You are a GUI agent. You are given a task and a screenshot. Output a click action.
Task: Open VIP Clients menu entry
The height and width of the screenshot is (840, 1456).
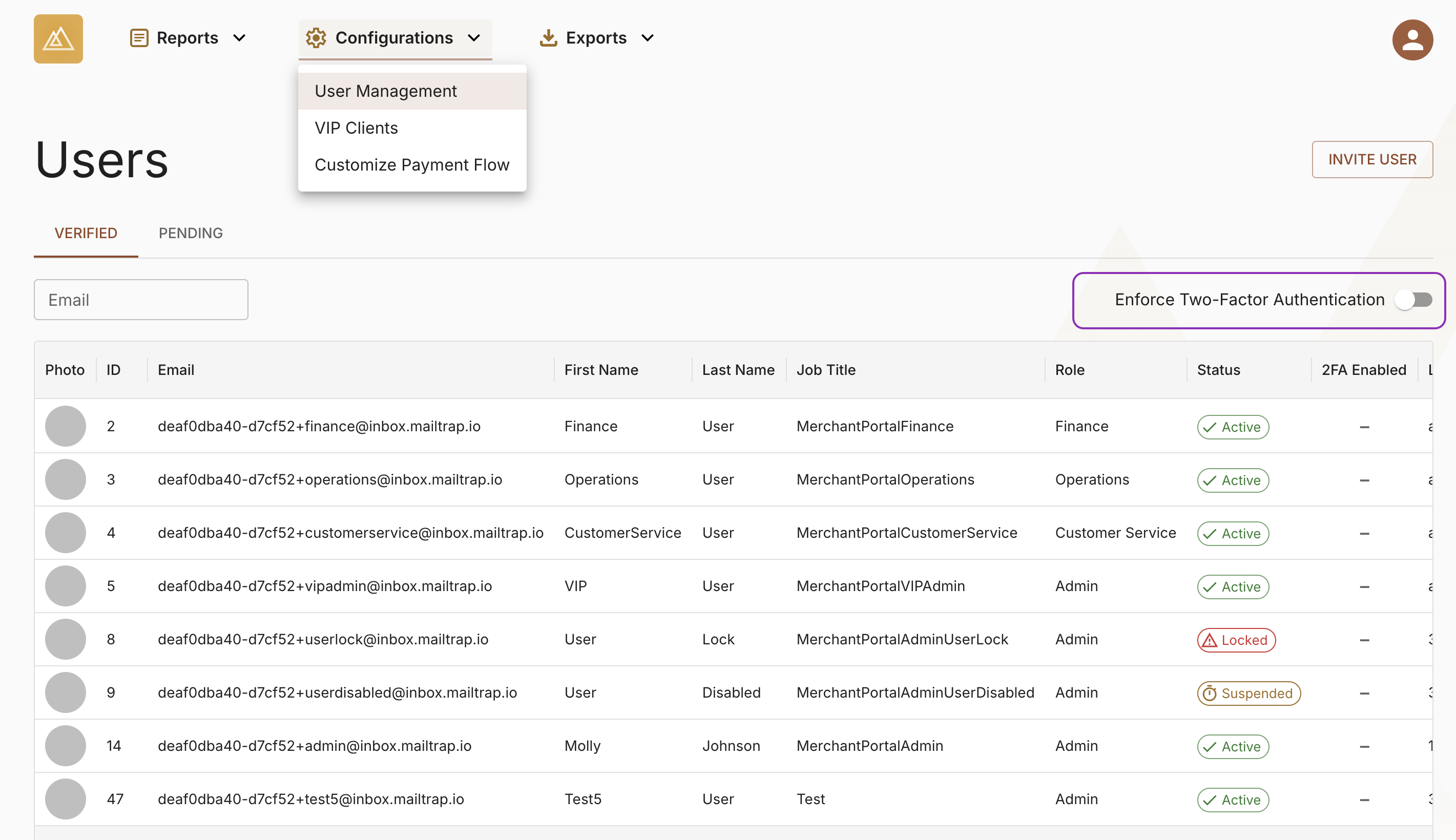point(356,128)
